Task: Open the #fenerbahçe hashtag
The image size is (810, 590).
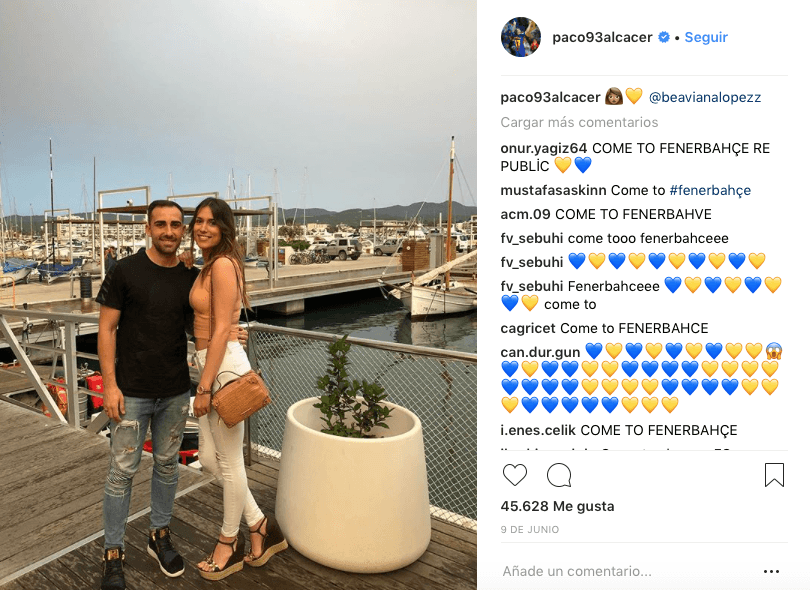Action: [x=710, y=190]
